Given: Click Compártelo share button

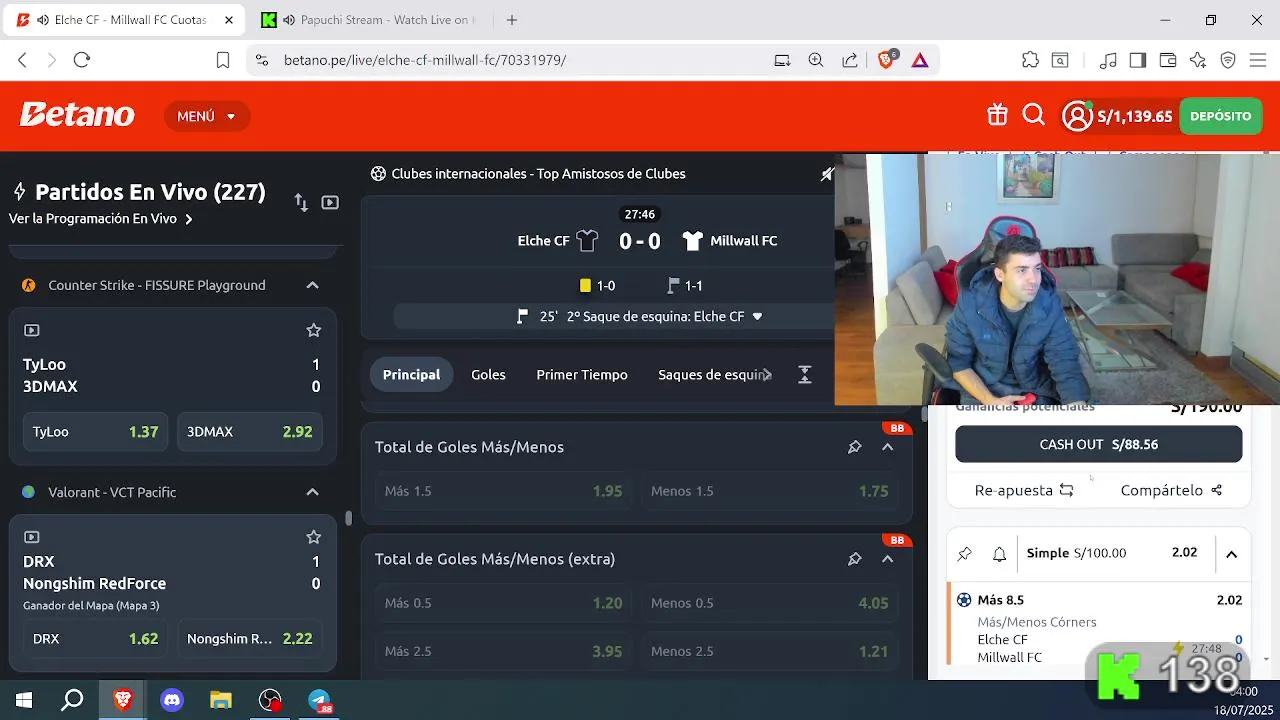Looking at the screenshot, I should coord(1171,490).
